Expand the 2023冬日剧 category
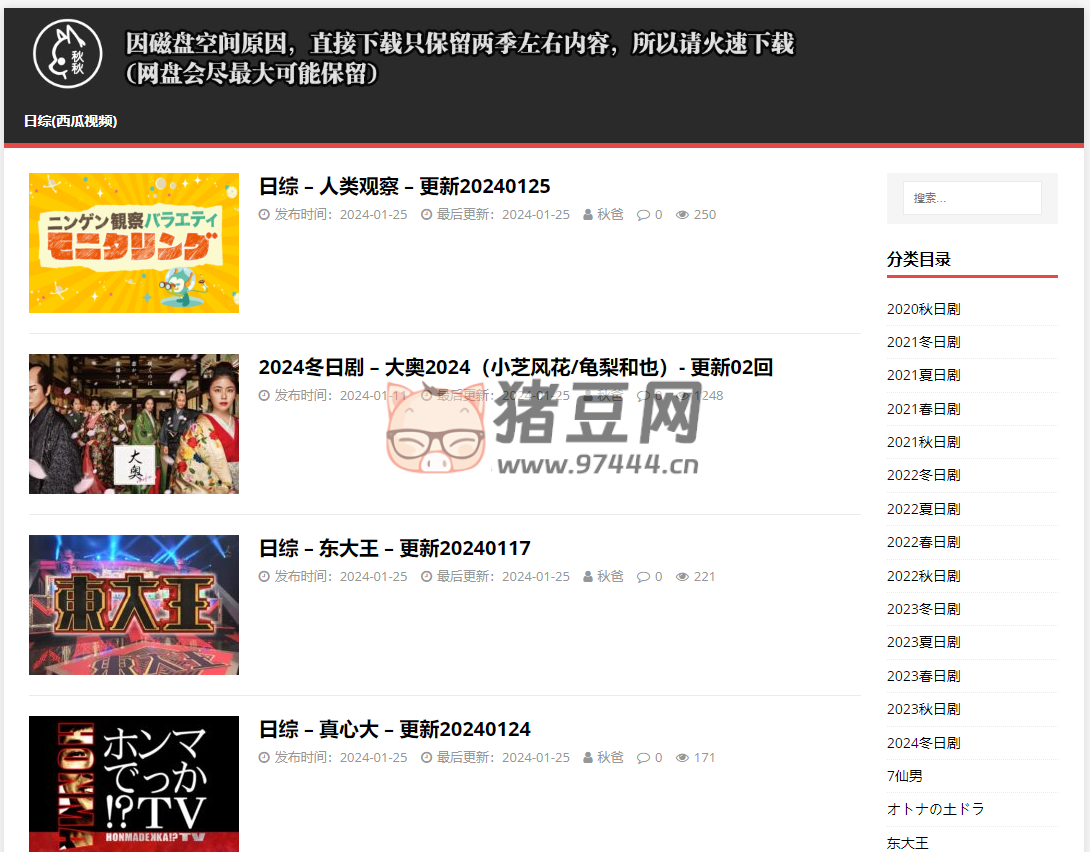The height and width of the screenshot is (852, 1090). coord(923,608)
